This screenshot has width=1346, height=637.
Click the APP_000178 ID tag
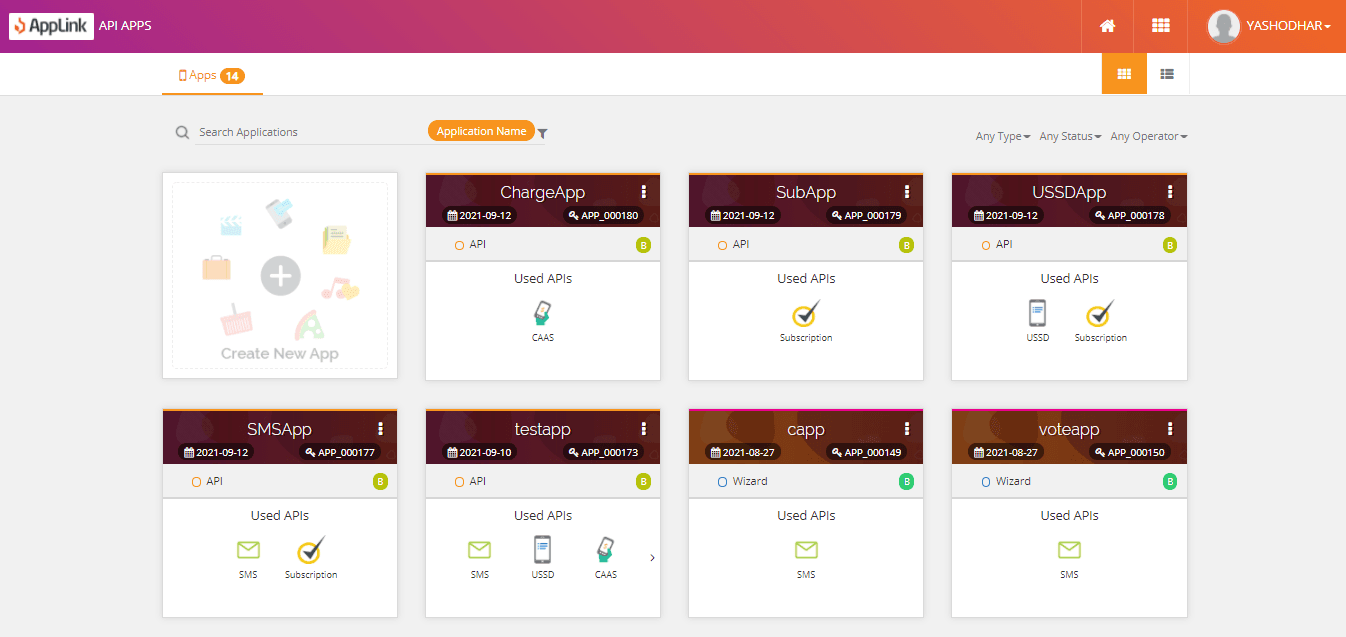tap(1128, 215)
